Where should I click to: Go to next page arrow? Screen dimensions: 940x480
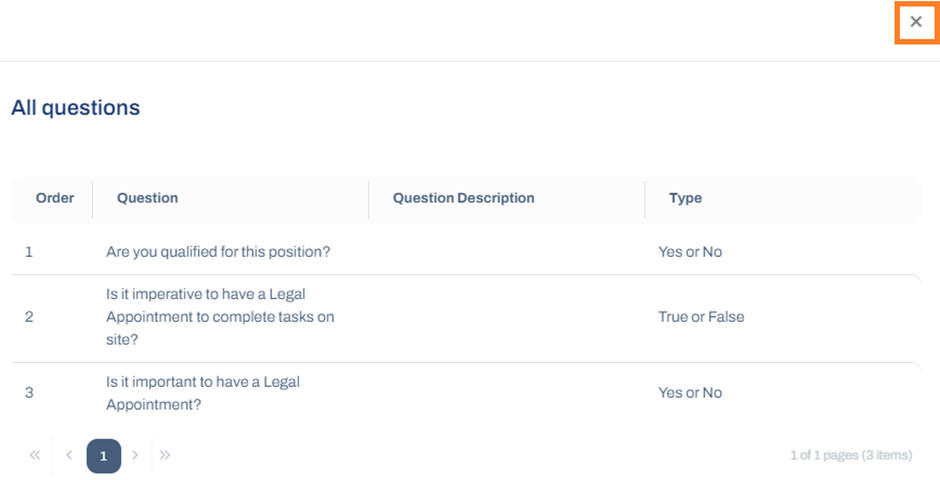pyautogui.click(x=135, y=455)
